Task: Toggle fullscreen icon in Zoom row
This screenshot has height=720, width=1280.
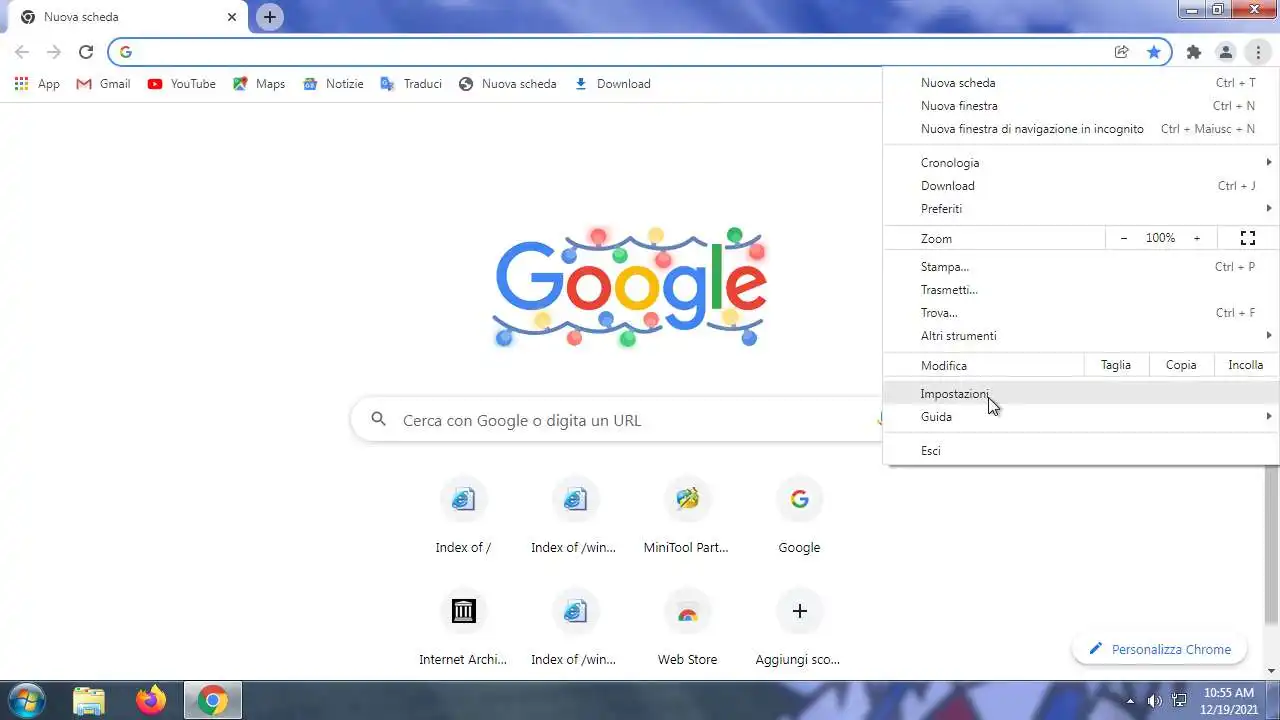Action: pos(1247,238)
